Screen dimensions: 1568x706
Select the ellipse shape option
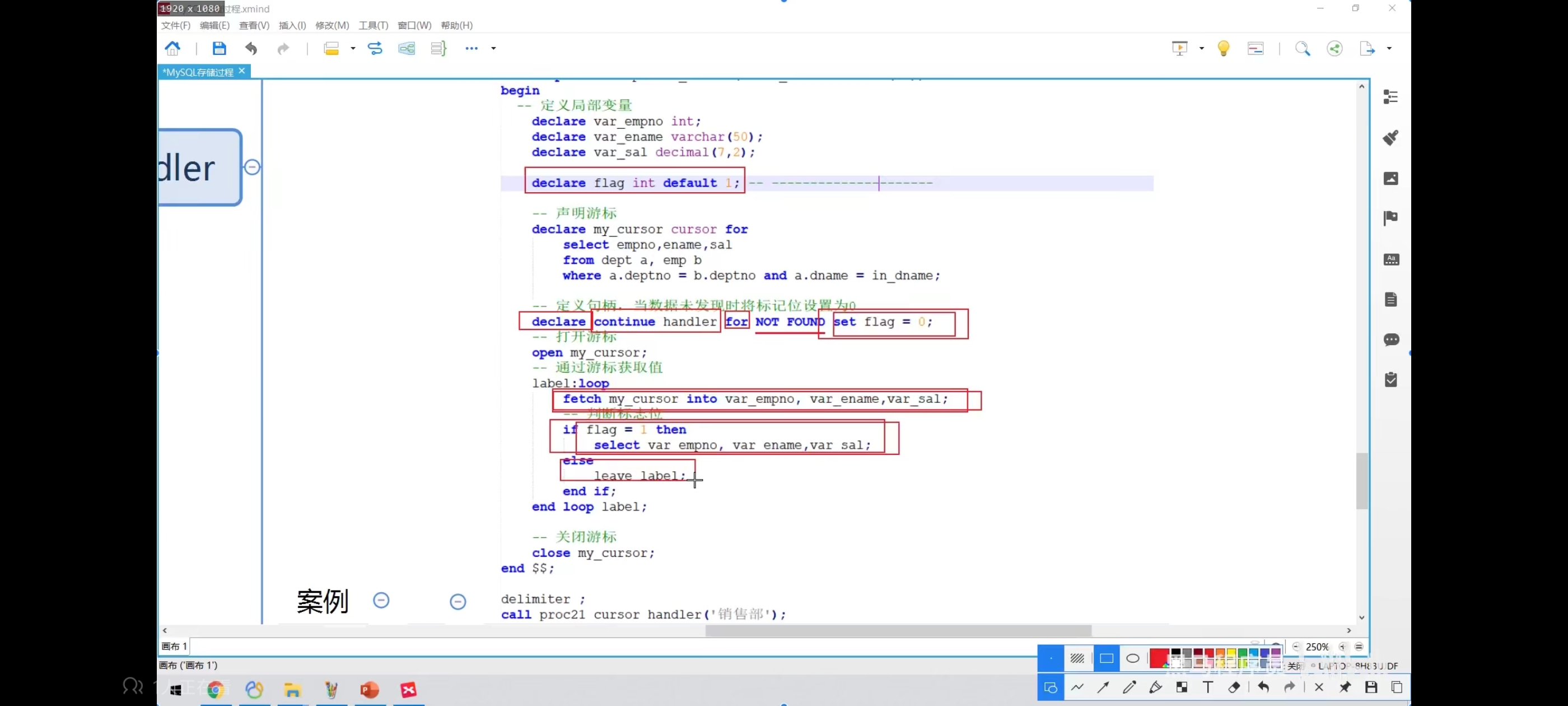[1132, 658]
